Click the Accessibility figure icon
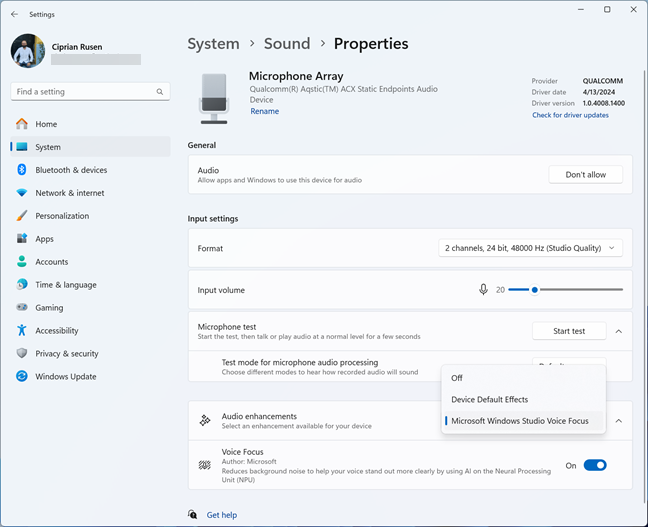The width and height of the screenshot is (648, 527). 21,330
